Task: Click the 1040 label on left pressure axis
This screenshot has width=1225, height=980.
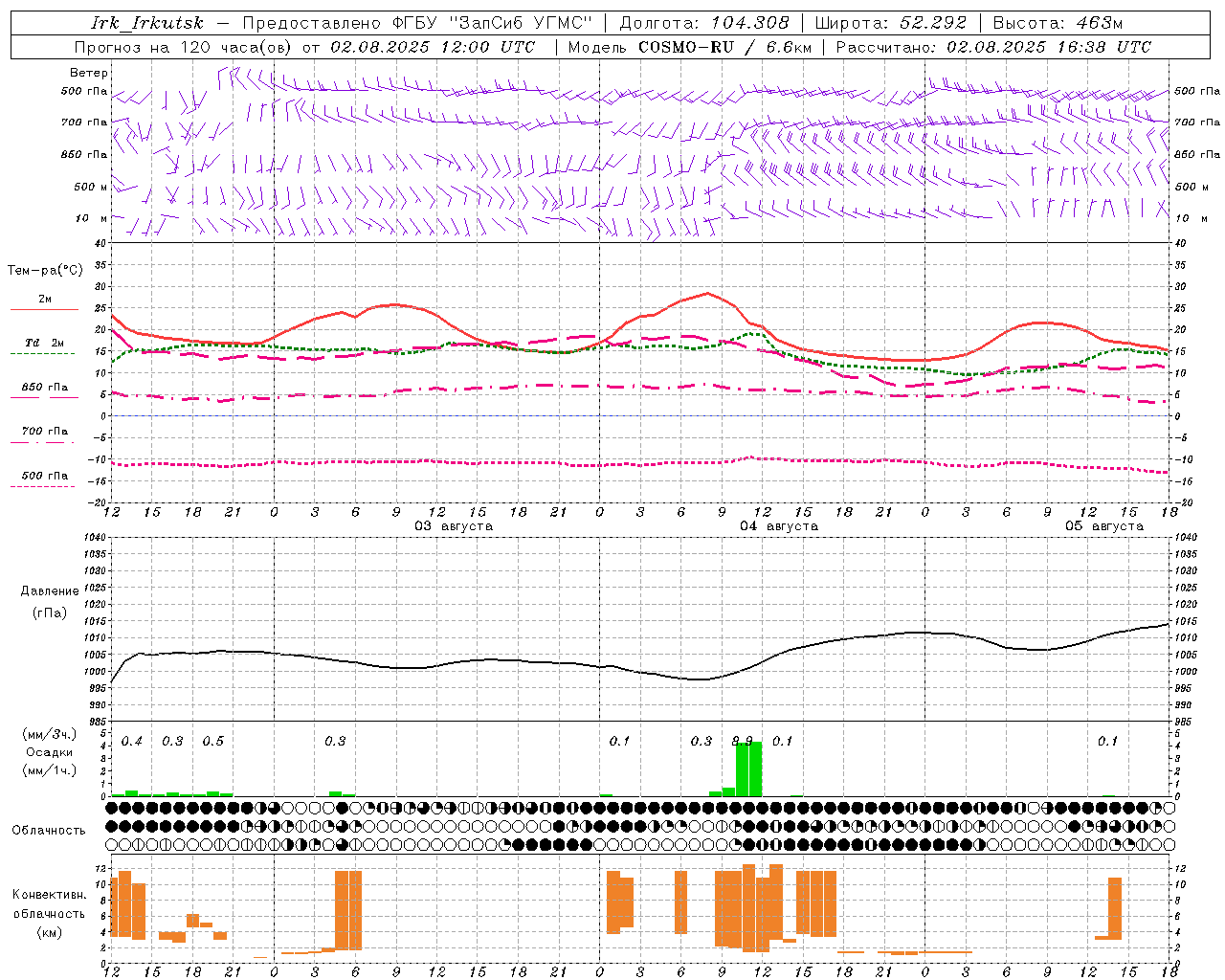Action: pos(93,537)
